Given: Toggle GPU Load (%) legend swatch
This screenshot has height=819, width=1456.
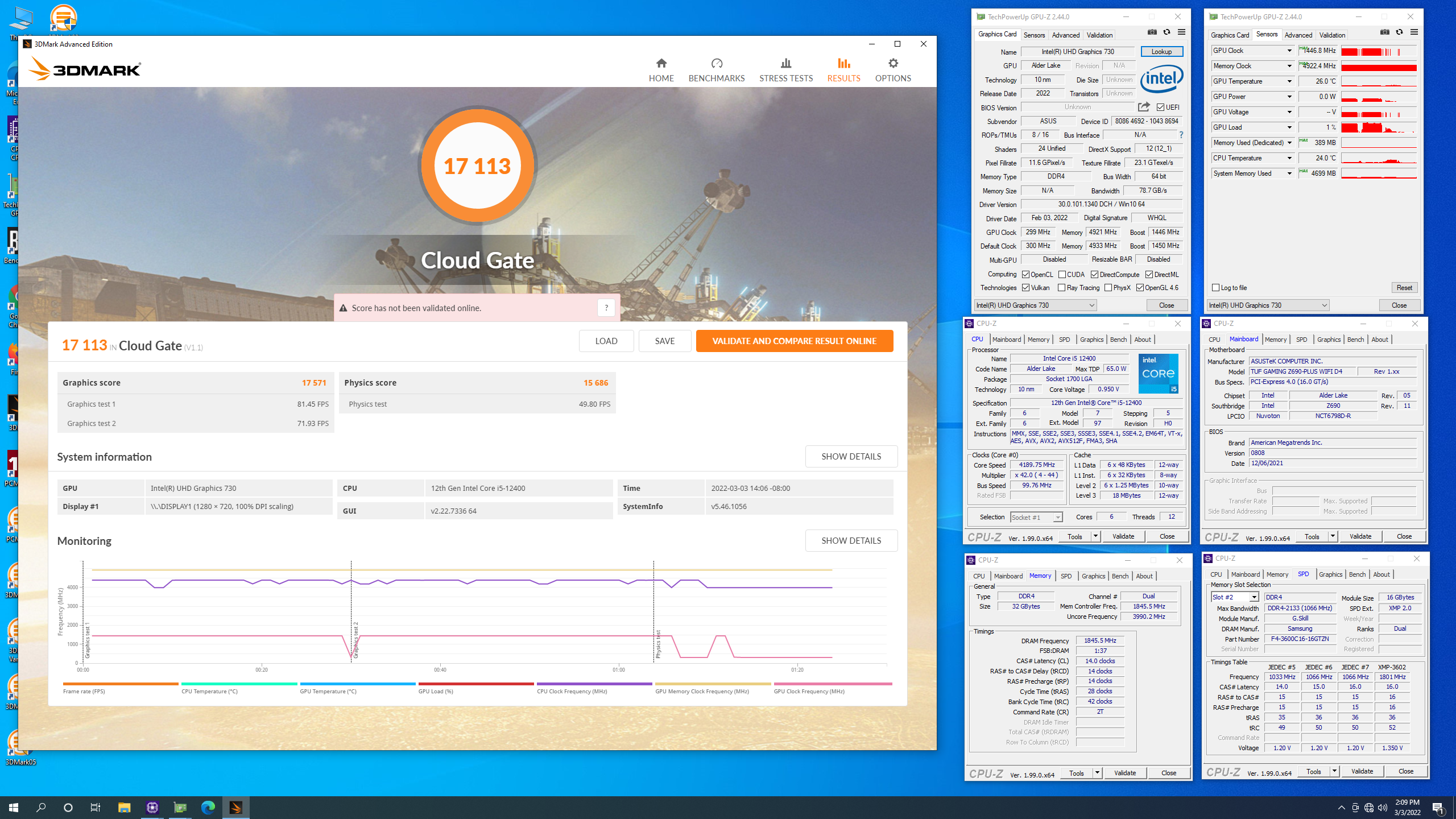Looking at the screenshot, I should pyautogui.click(x=476, y=684).
